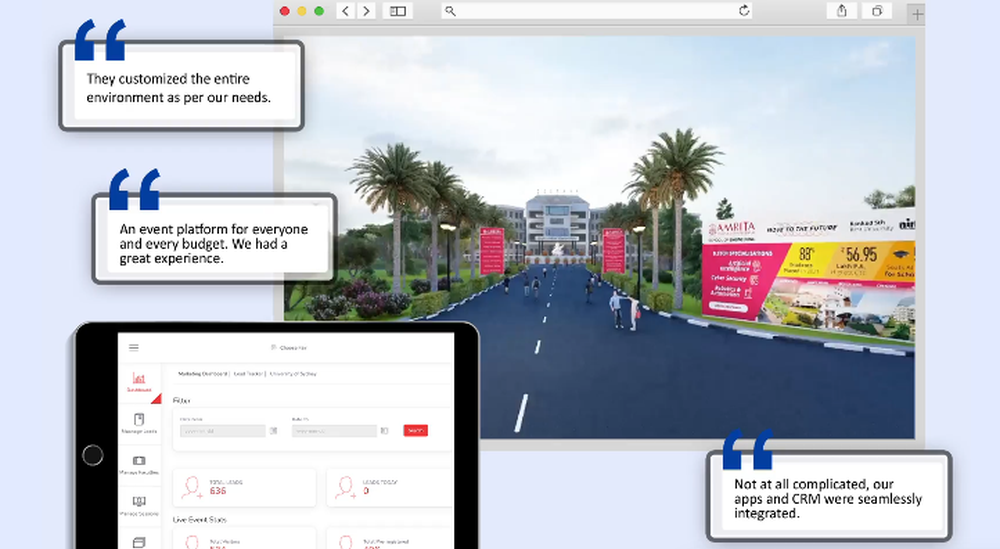This screenshot has width=1000, height=549.
Task: Go back with the browser back arrow
Action: point(346,11)
